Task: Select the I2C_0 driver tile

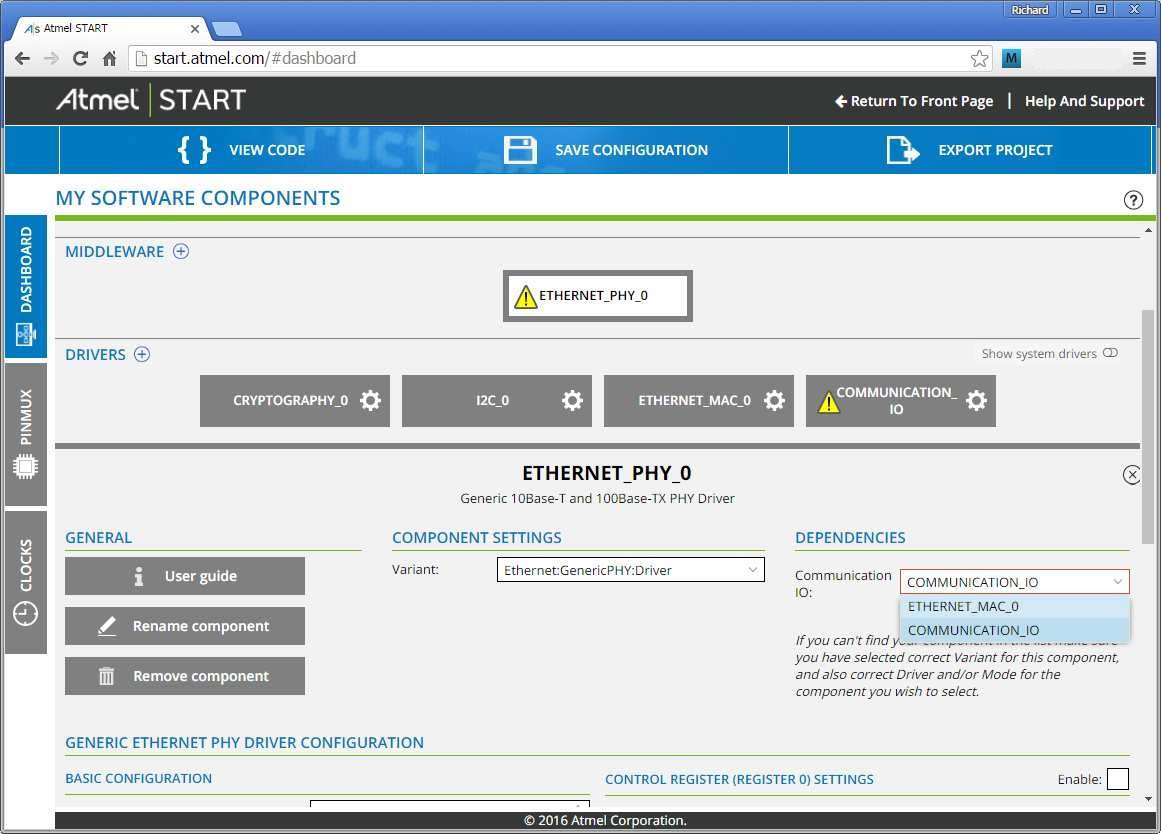Action: pos(497,401)
